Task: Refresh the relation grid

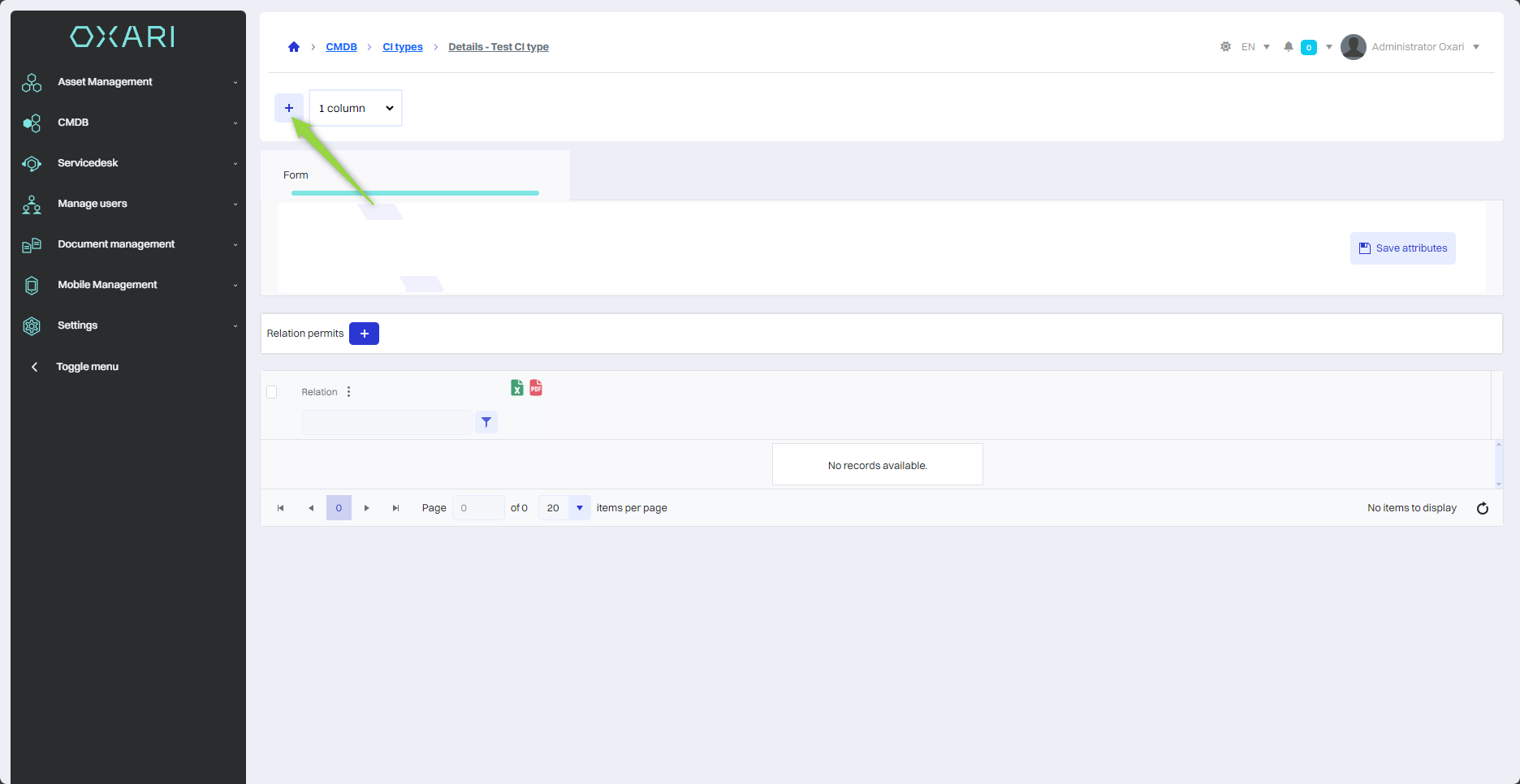Action: [1482, 508]
